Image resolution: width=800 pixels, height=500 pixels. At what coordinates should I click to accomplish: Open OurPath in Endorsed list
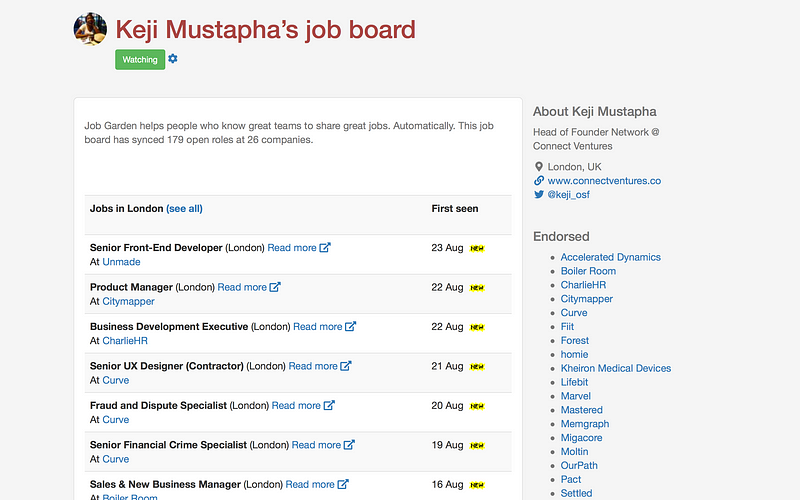point(579,465)
